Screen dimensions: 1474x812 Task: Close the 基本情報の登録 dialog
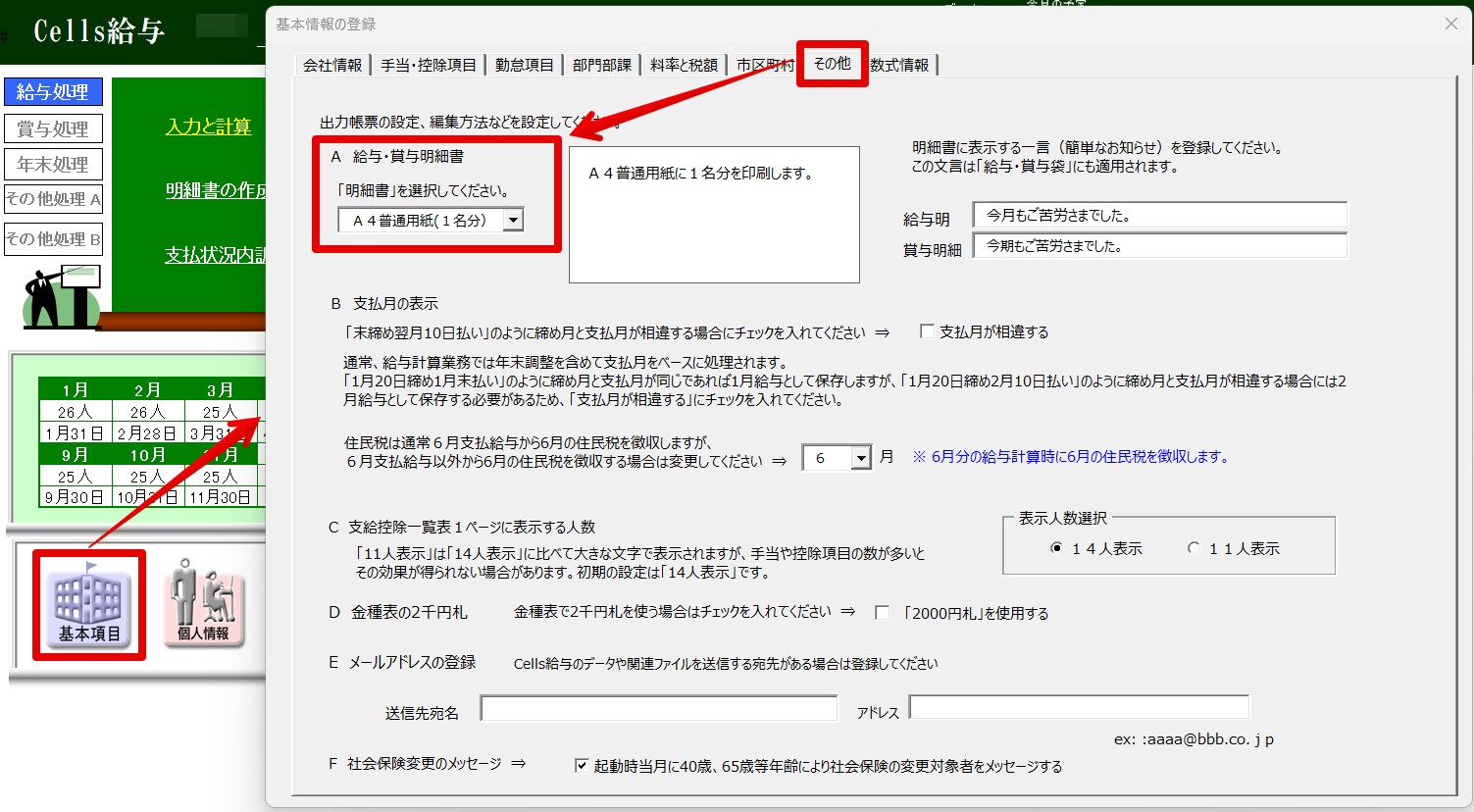[1450, 24]
